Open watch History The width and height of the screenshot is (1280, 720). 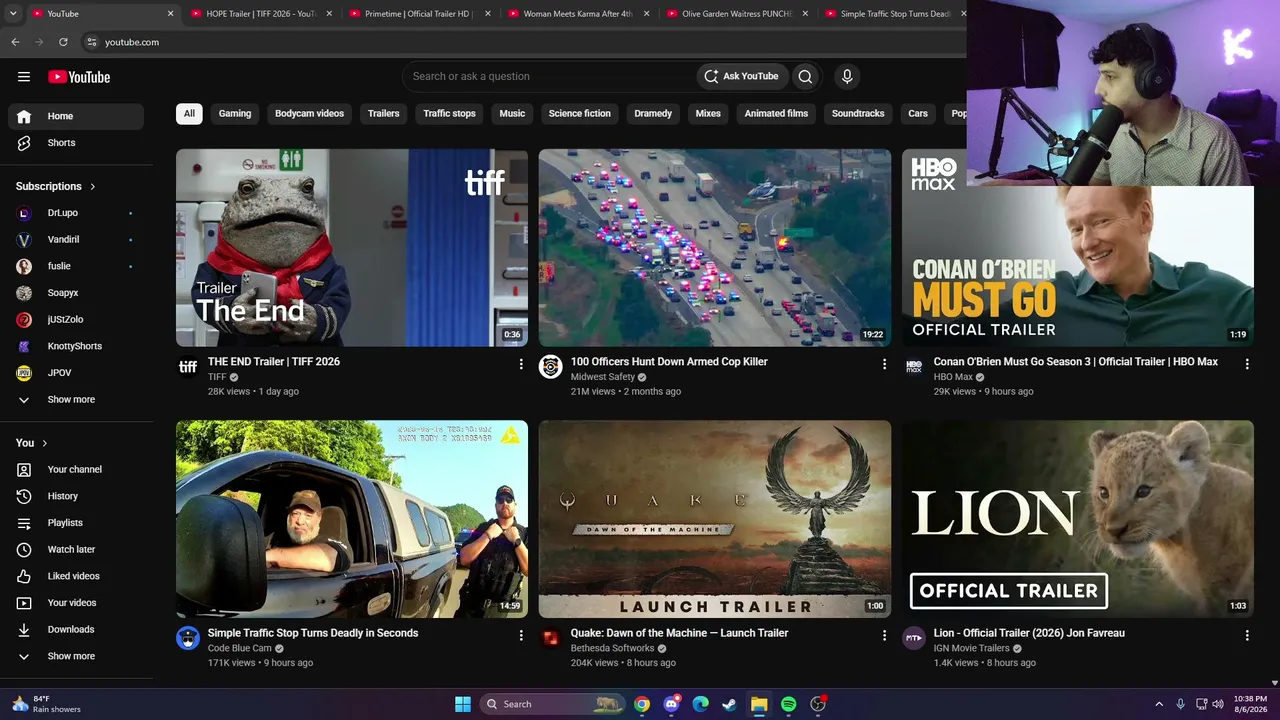[x=76, y=496]
